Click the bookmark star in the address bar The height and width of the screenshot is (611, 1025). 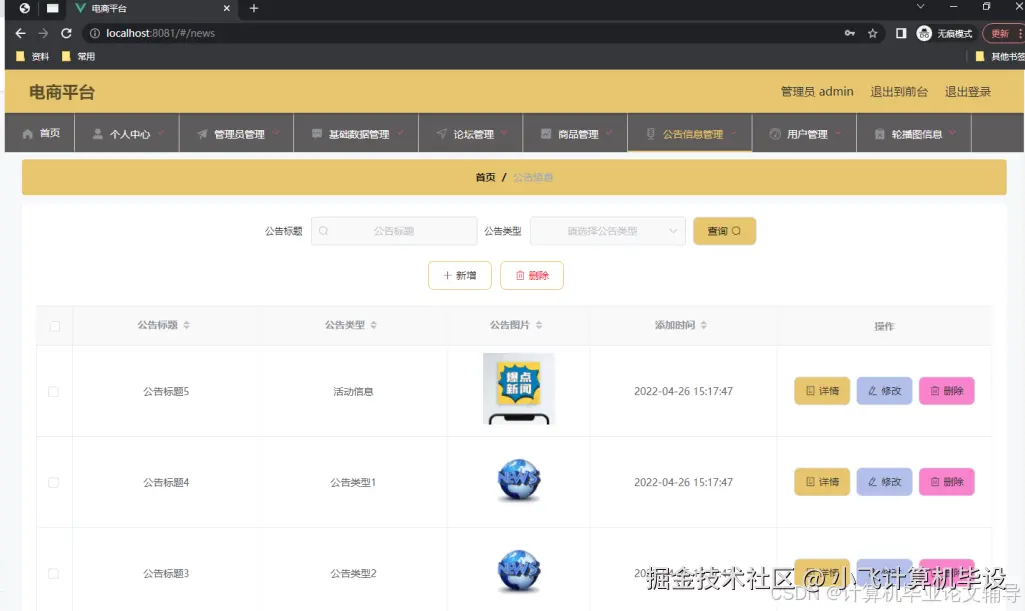872,32
